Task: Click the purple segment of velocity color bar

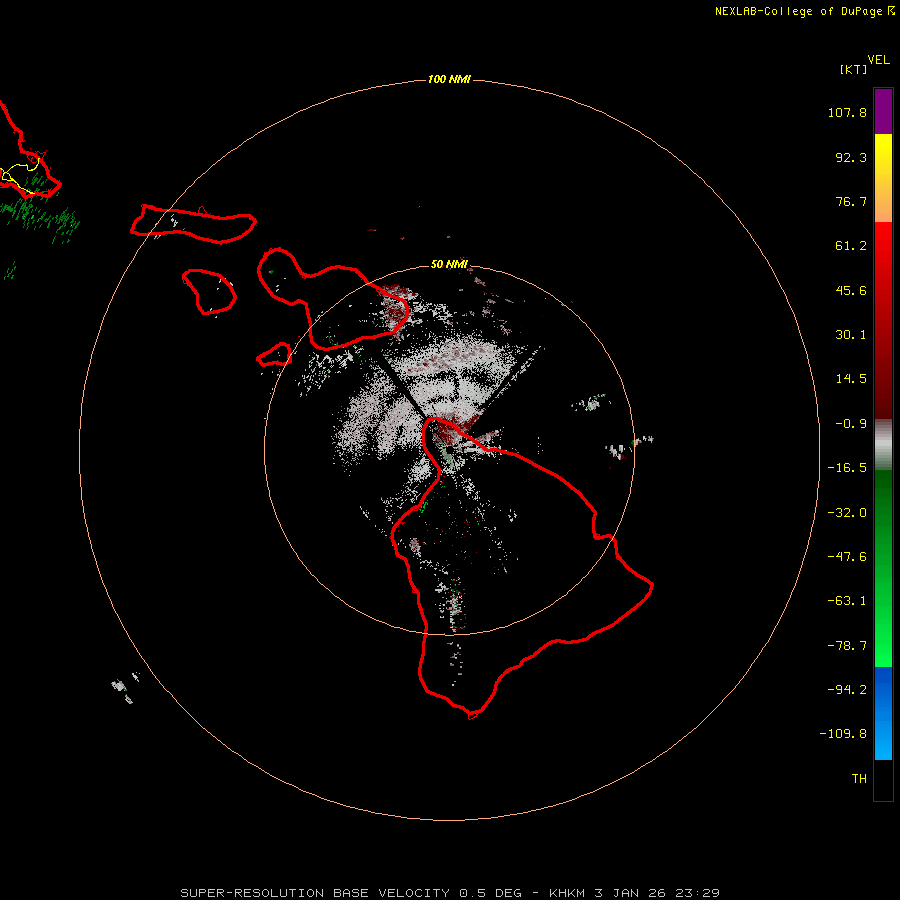Action: pos(883,112)
